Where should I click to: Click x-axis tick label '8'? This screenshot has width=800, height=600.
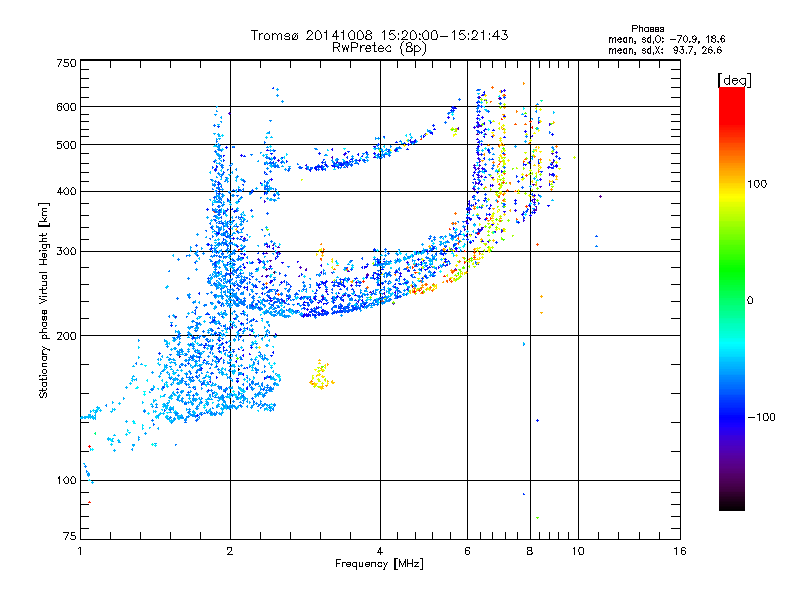point(530,551)
